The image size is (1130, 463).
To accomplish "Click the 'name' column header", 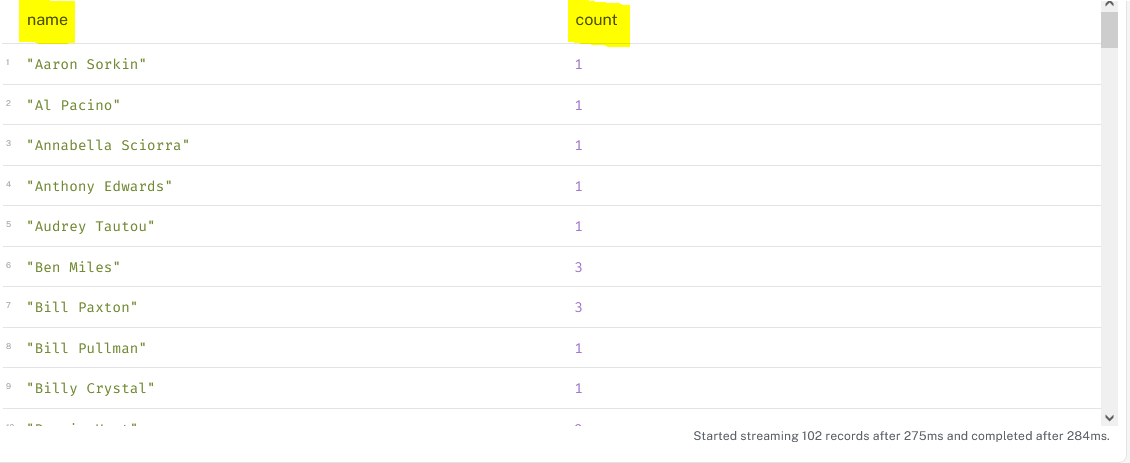I will [x=47, y=20].
